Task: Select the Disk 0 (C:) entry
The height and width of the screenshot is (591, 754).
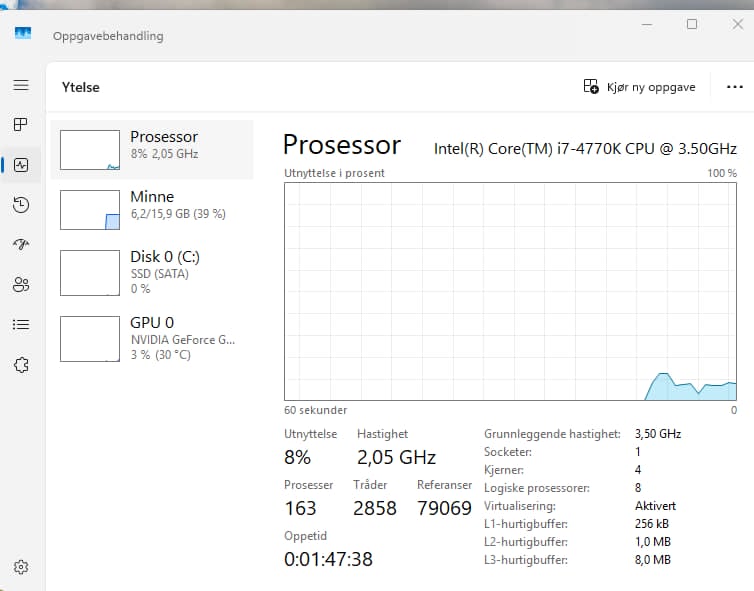Action: point(152,273)
